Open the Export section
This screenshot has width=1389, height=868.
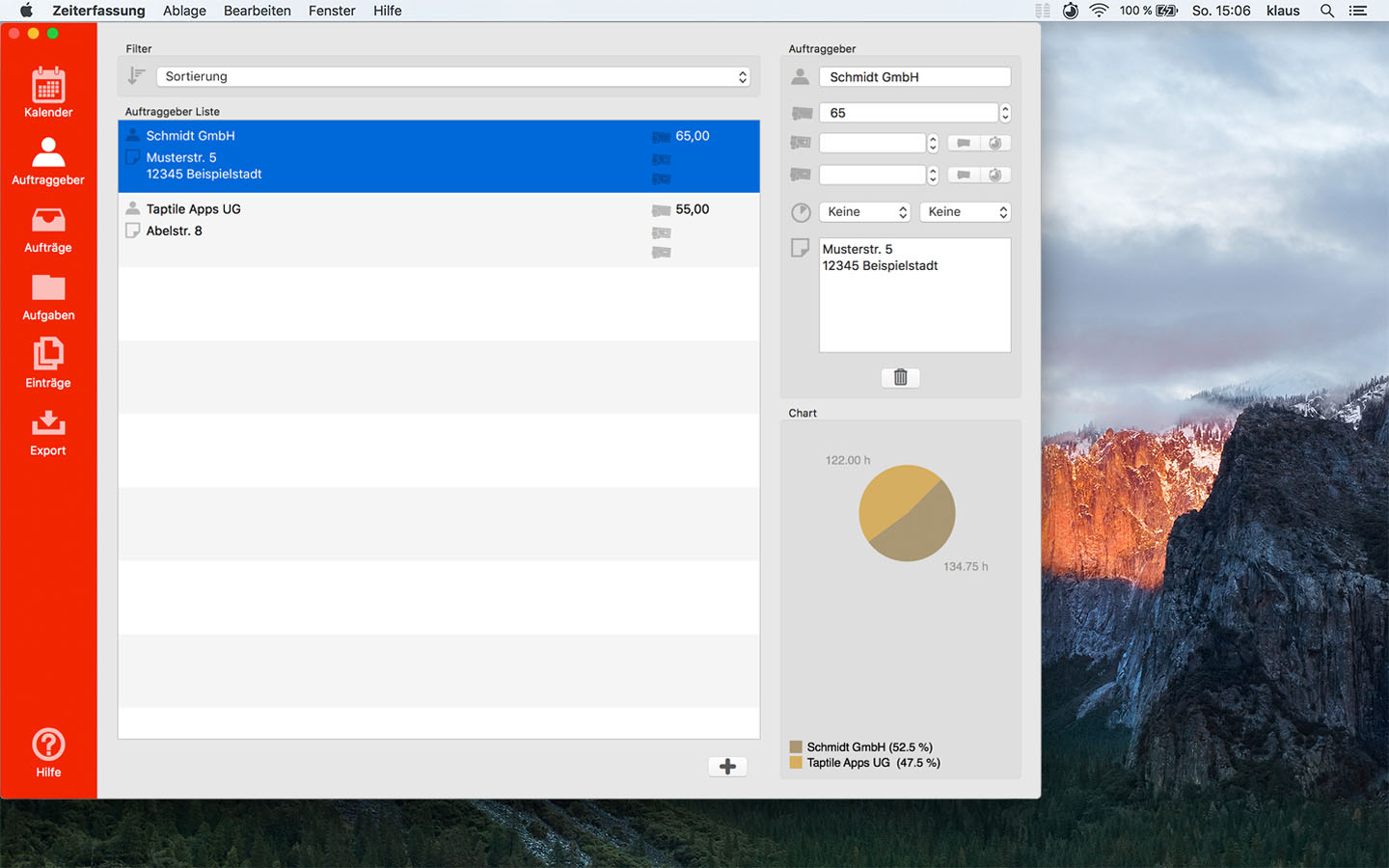(x=48, y=432)
